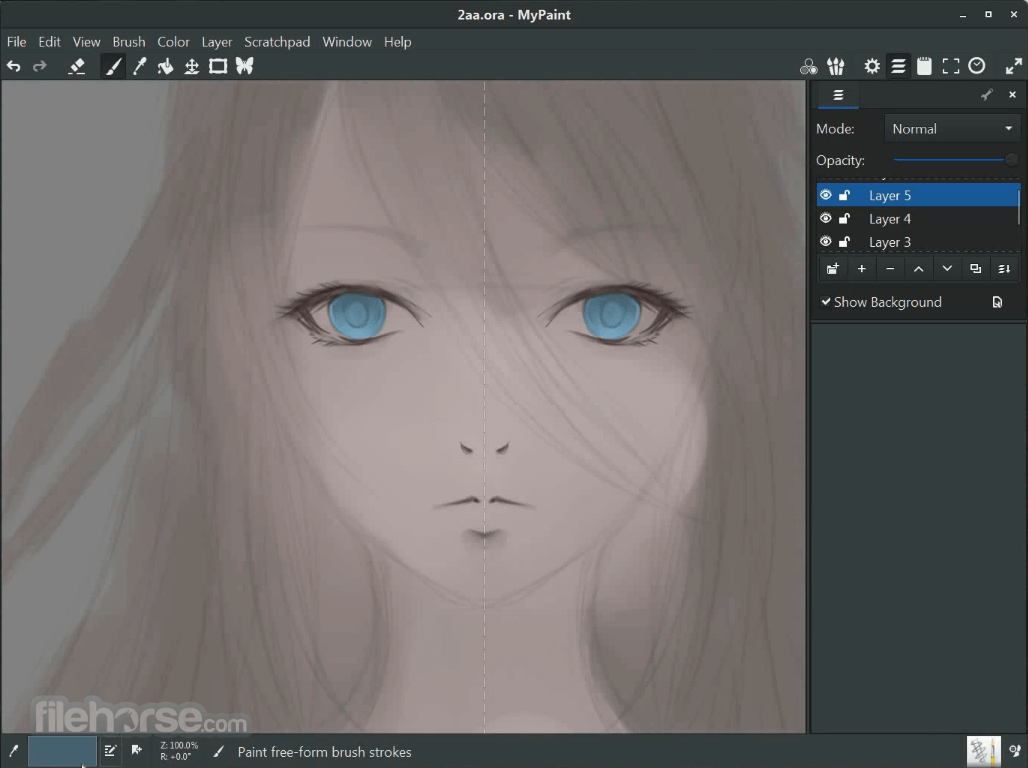The width and height of the screenshot is (1028, 768).
Task: Open the Window menu
Action: (x=347, y=42)
